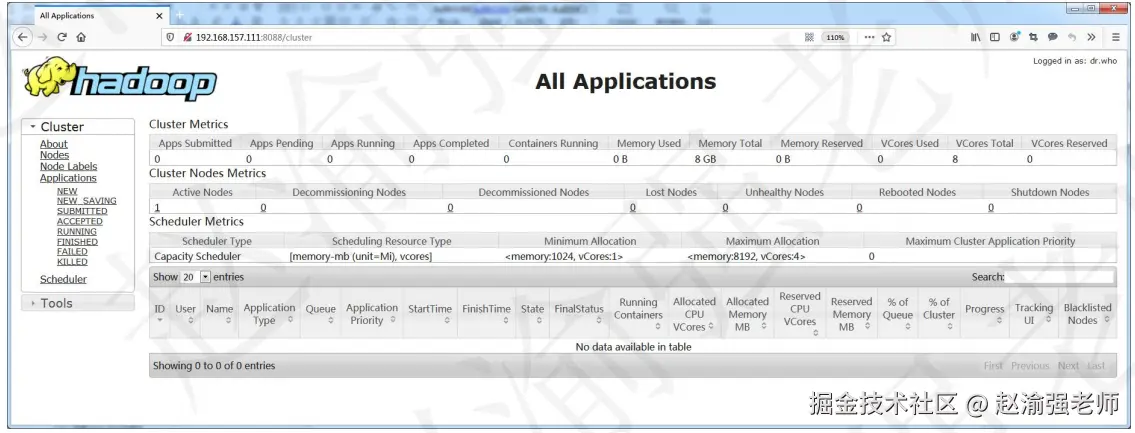Screen dimensions: 1135x433
Task: Filter applications by FINISHED state
Action: 77,242
